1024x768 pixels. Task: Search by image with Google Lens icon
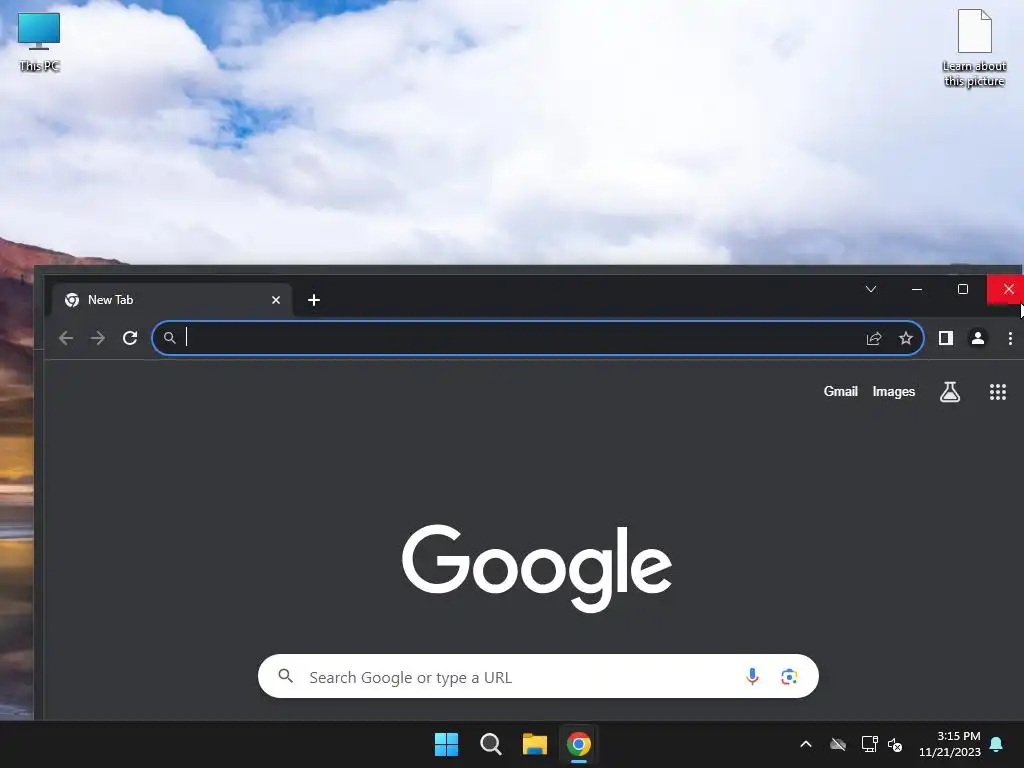tap(789, 677)
